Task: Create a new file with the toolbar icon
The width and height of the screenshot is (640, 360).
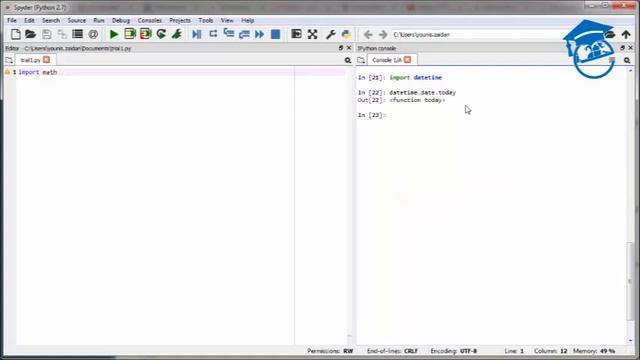Action: tap(16, 34)
